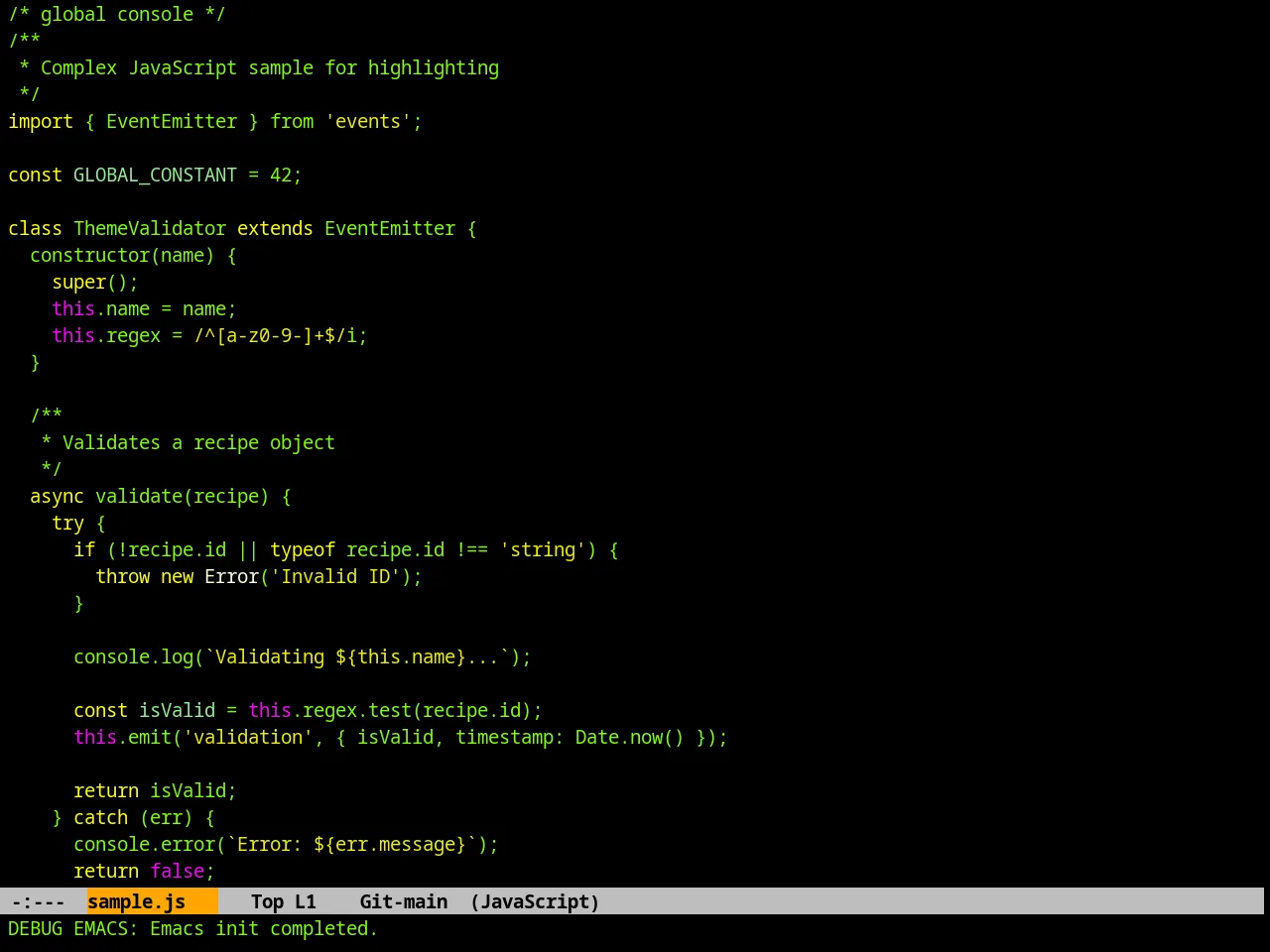Click the 'try' keyword
Viewport: 1270px width, 952px height.
(x=67, y=523)
